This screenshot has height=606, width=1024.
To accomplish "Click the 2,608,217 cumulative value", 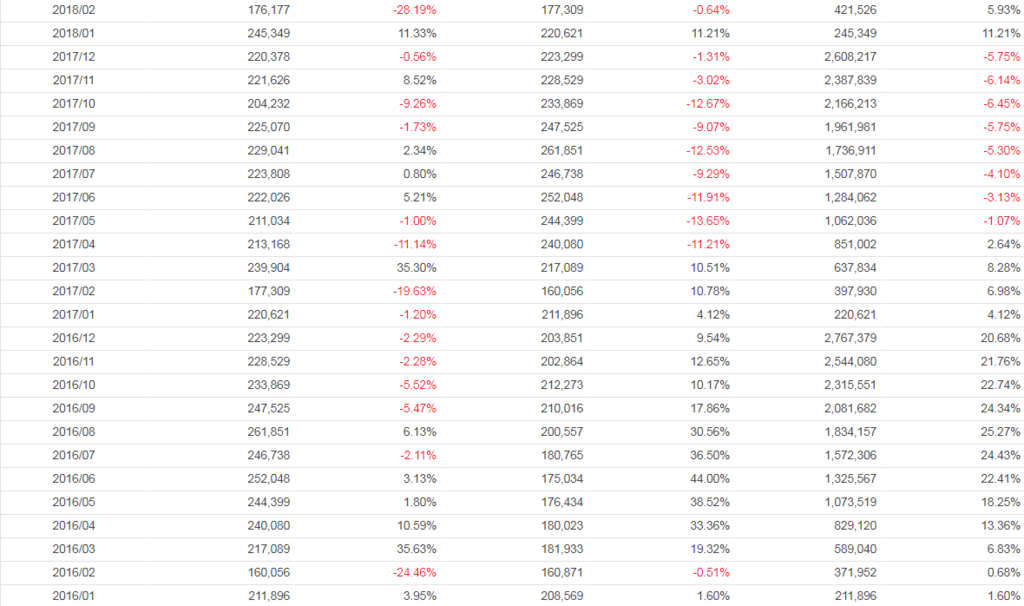I will 850,57.
